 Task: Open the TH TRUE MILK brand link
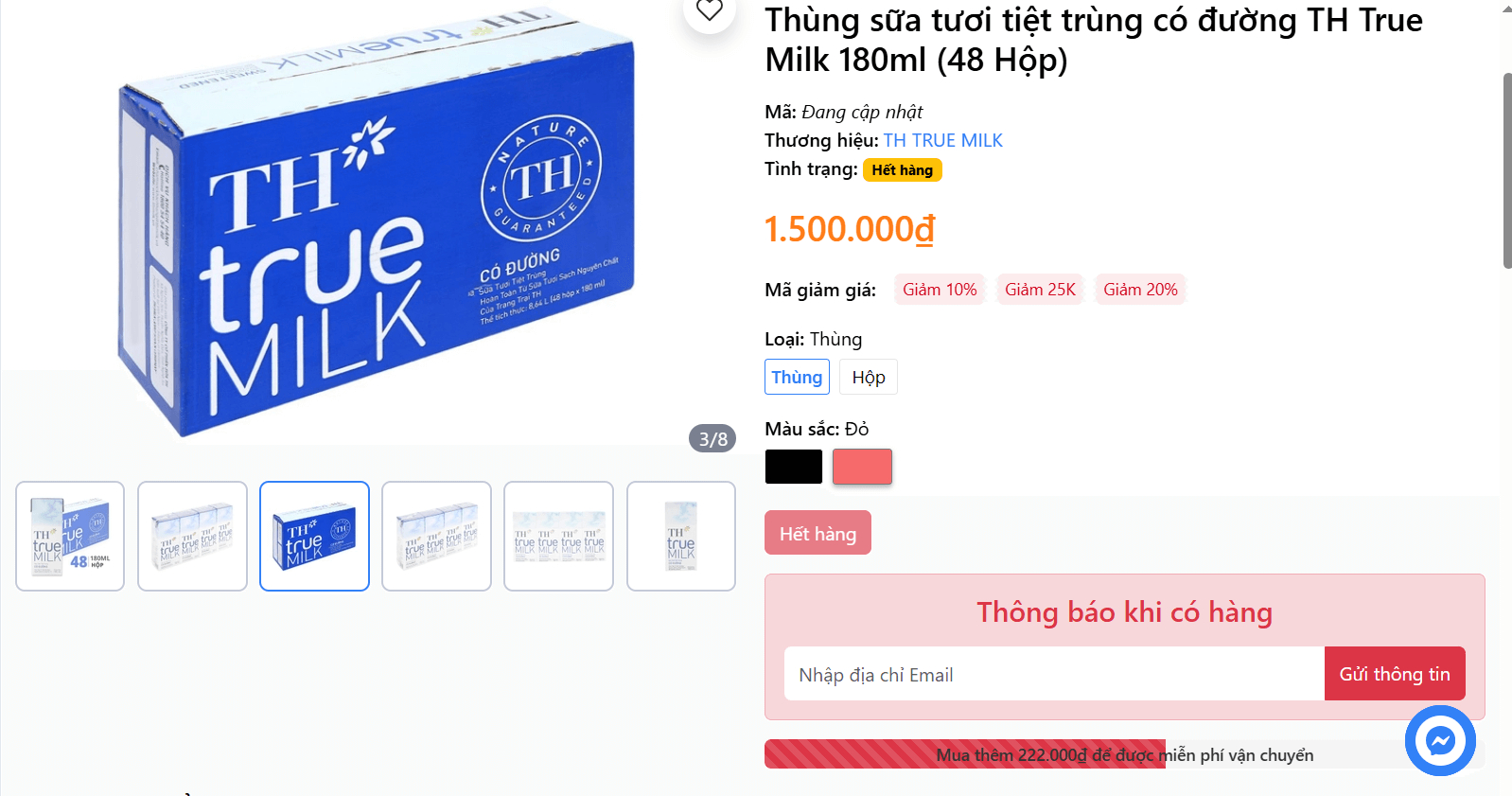click(x=942, y=140)
